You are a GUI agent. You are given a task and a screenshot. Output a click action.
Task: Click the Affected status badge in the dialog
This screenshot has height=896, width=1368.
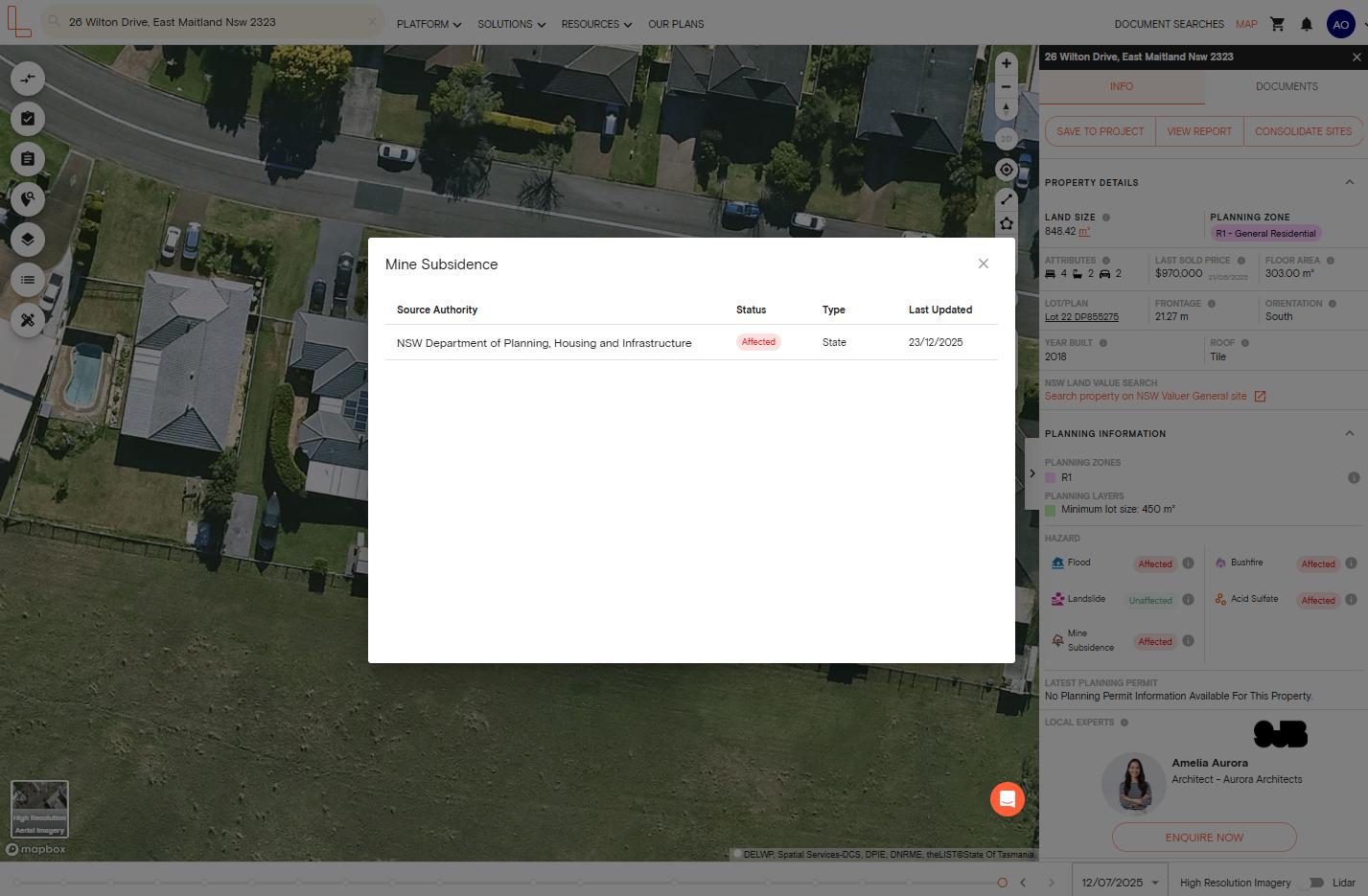coord(758,342)
